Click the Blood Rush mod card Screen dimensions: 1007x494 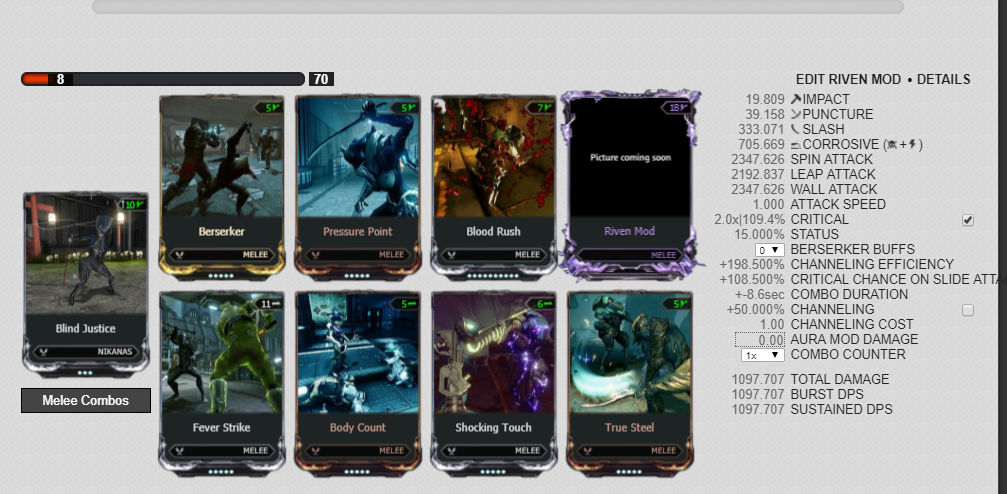[493, 187]
